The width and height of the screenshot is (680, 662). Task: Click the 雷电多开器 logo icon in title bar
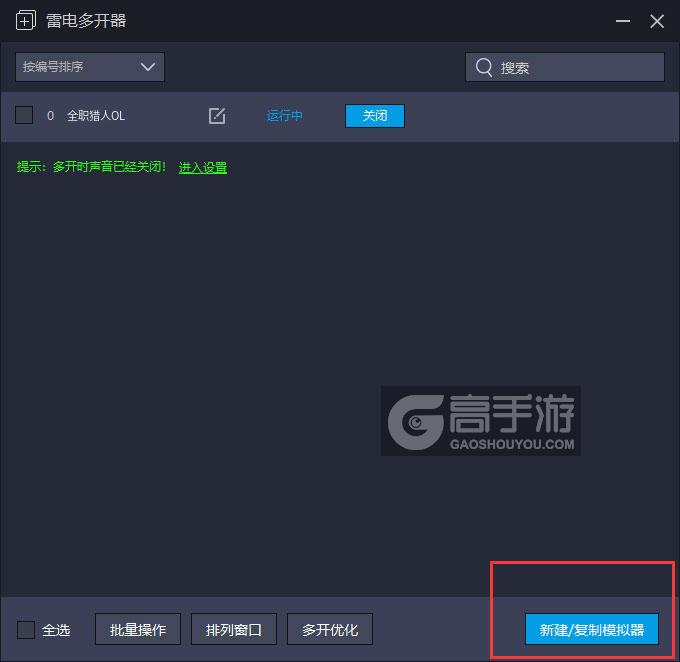26,20
